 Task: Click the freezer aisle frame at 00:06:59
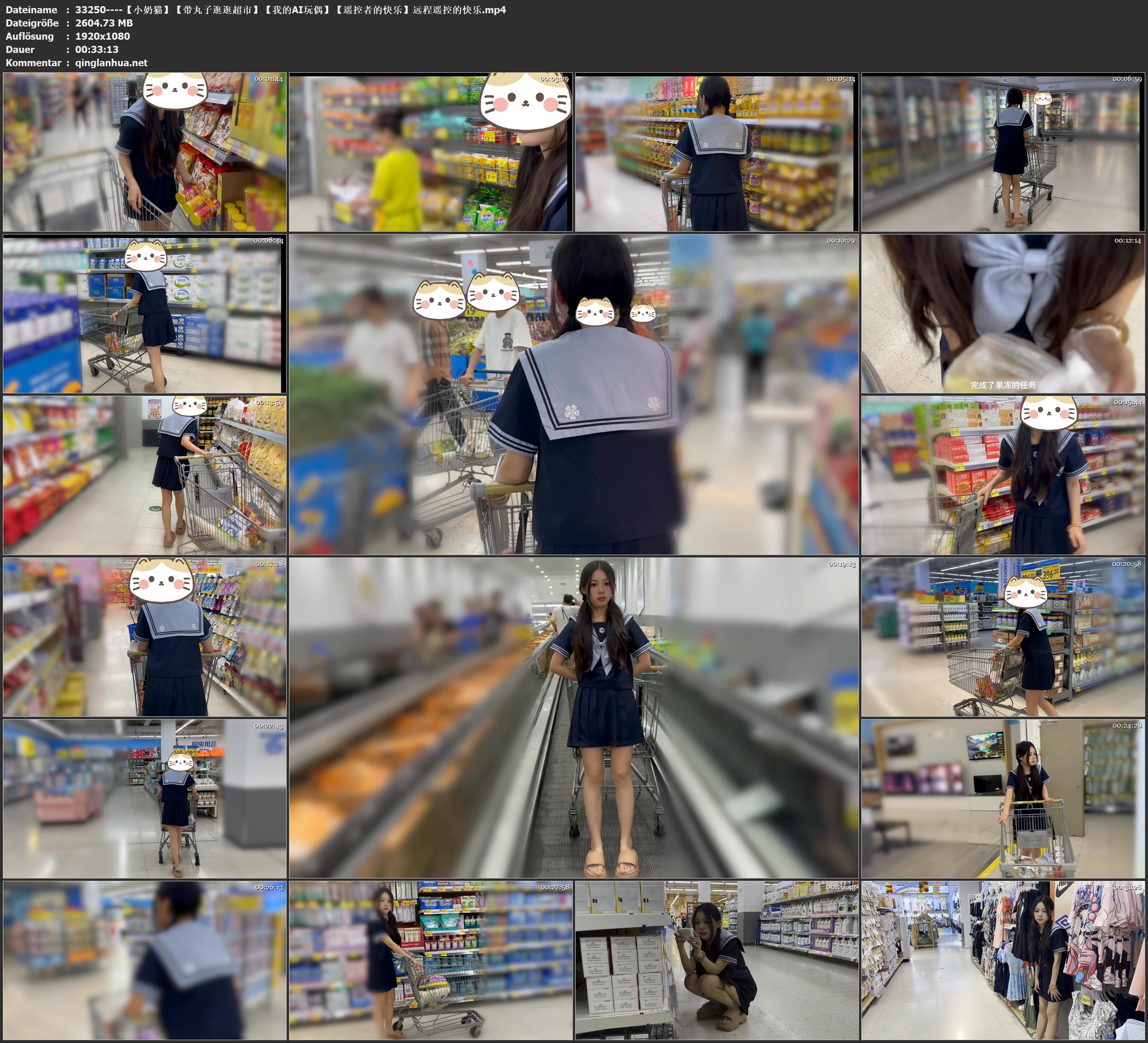tap(1003, 152)
